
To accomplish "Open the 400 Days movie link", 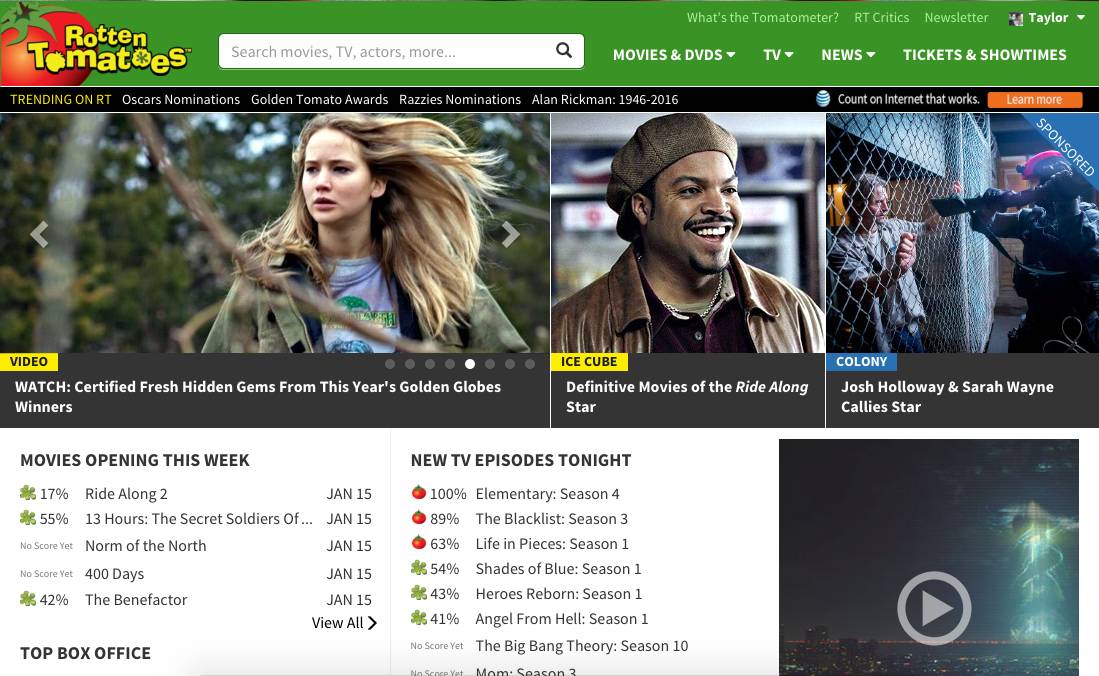I will point(114,574).
